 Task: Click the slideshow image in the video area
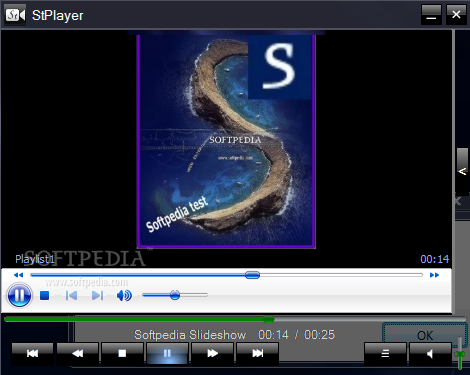pyautogui.click(x=226, y=141)
